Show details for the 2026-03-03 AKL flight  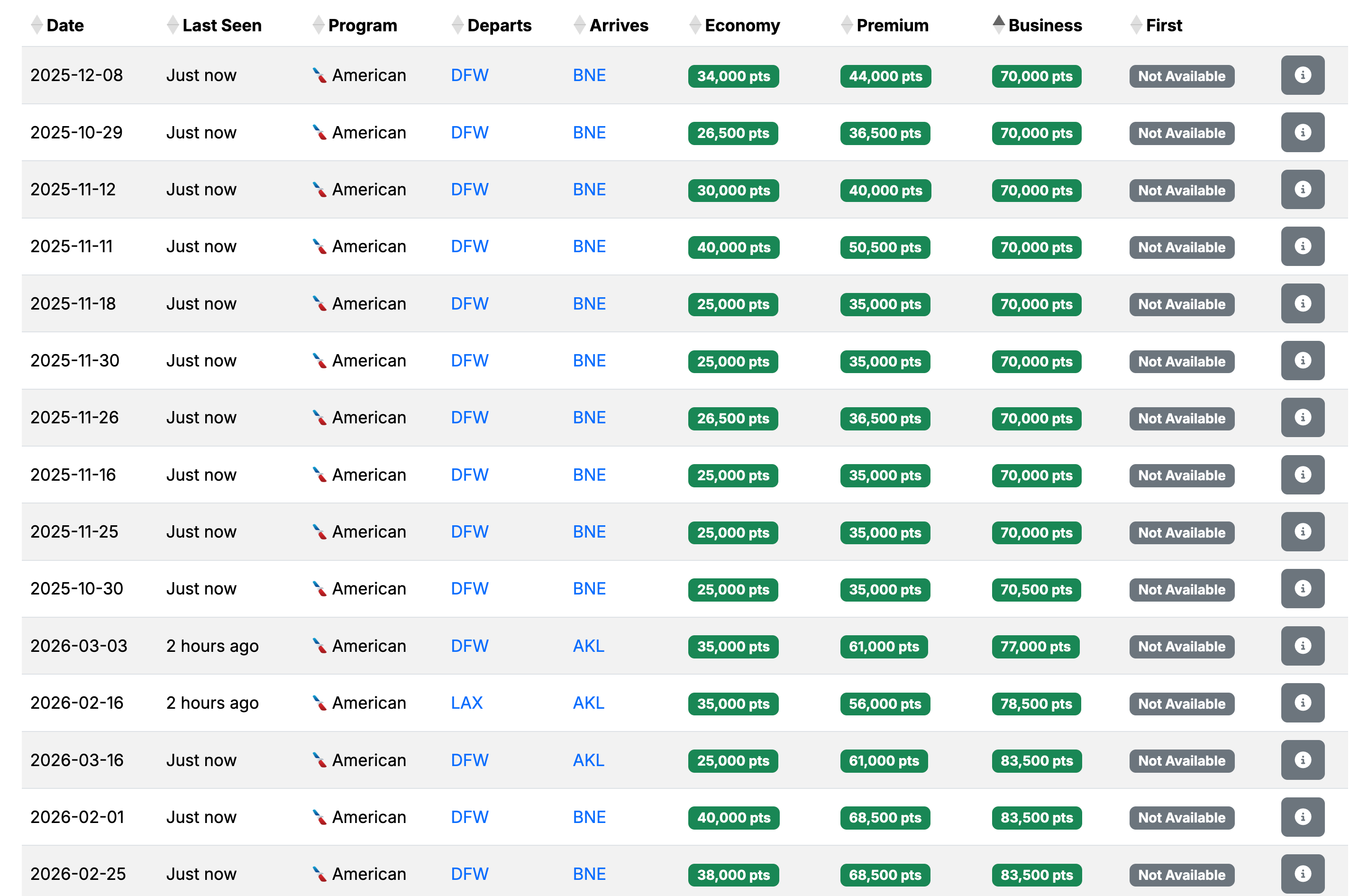coord(1302,645)
